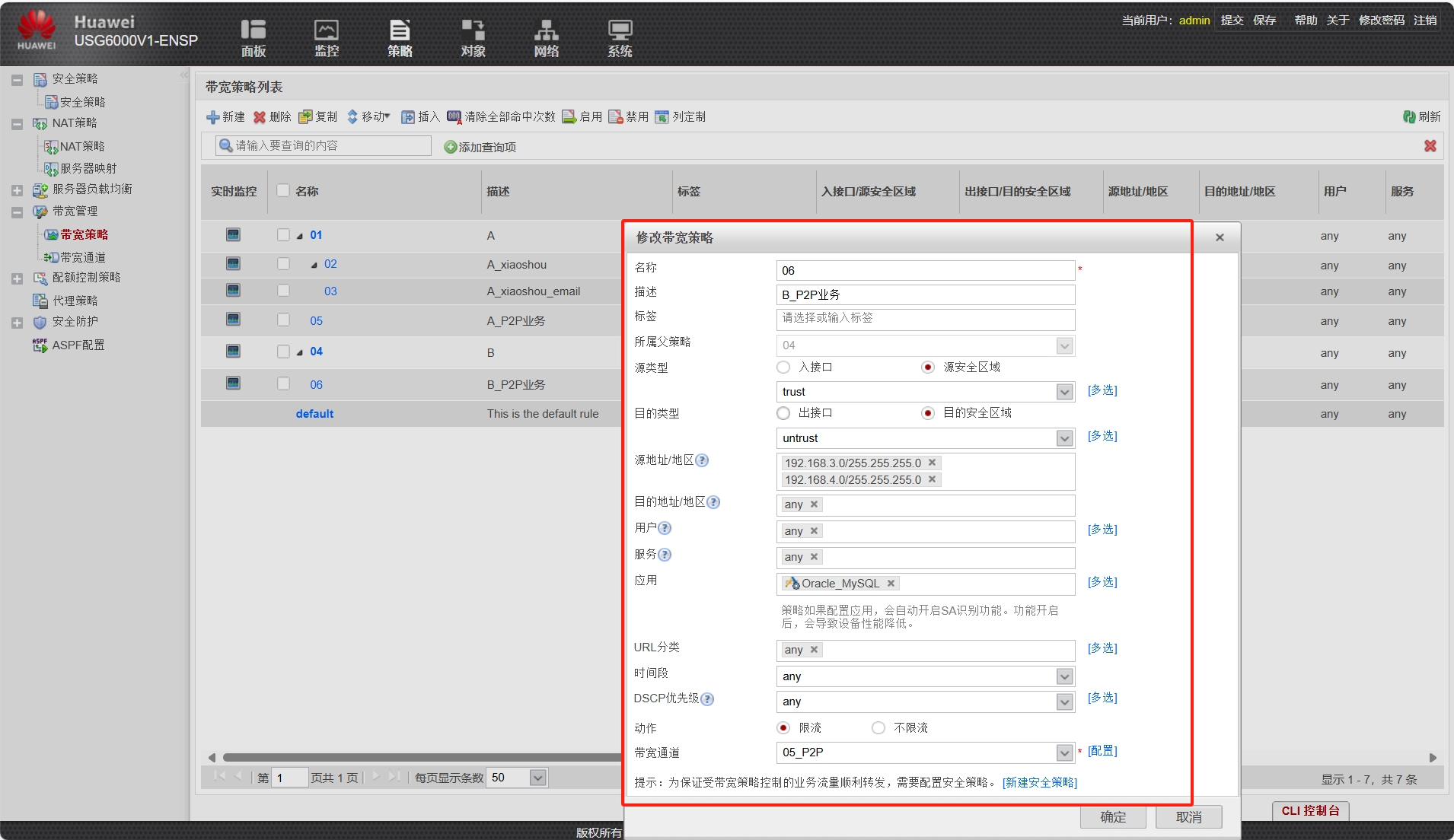Viewport: 1454px width, 840px height.
Task: Click the 确定 confirm button
Action: coord(1113,816)
